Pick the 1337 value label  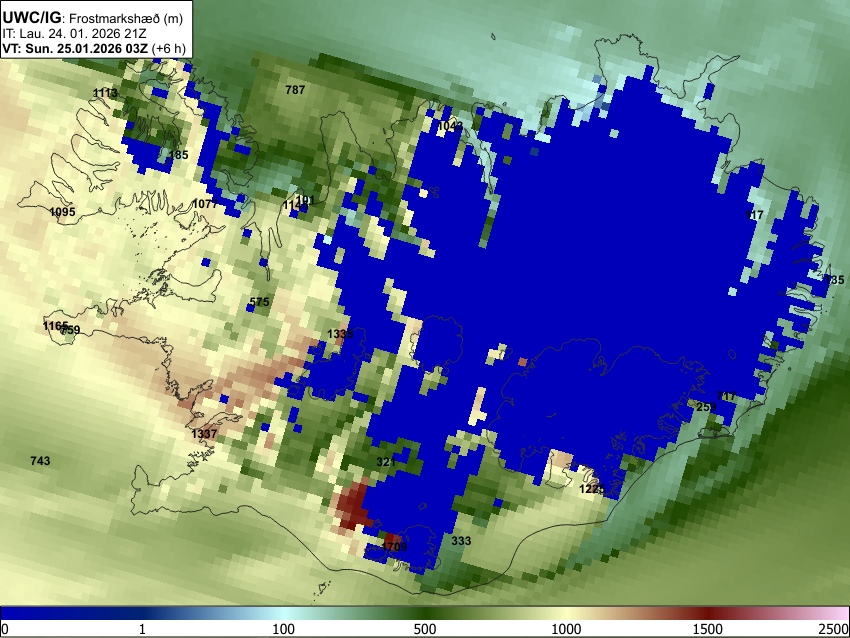[204, 434]
